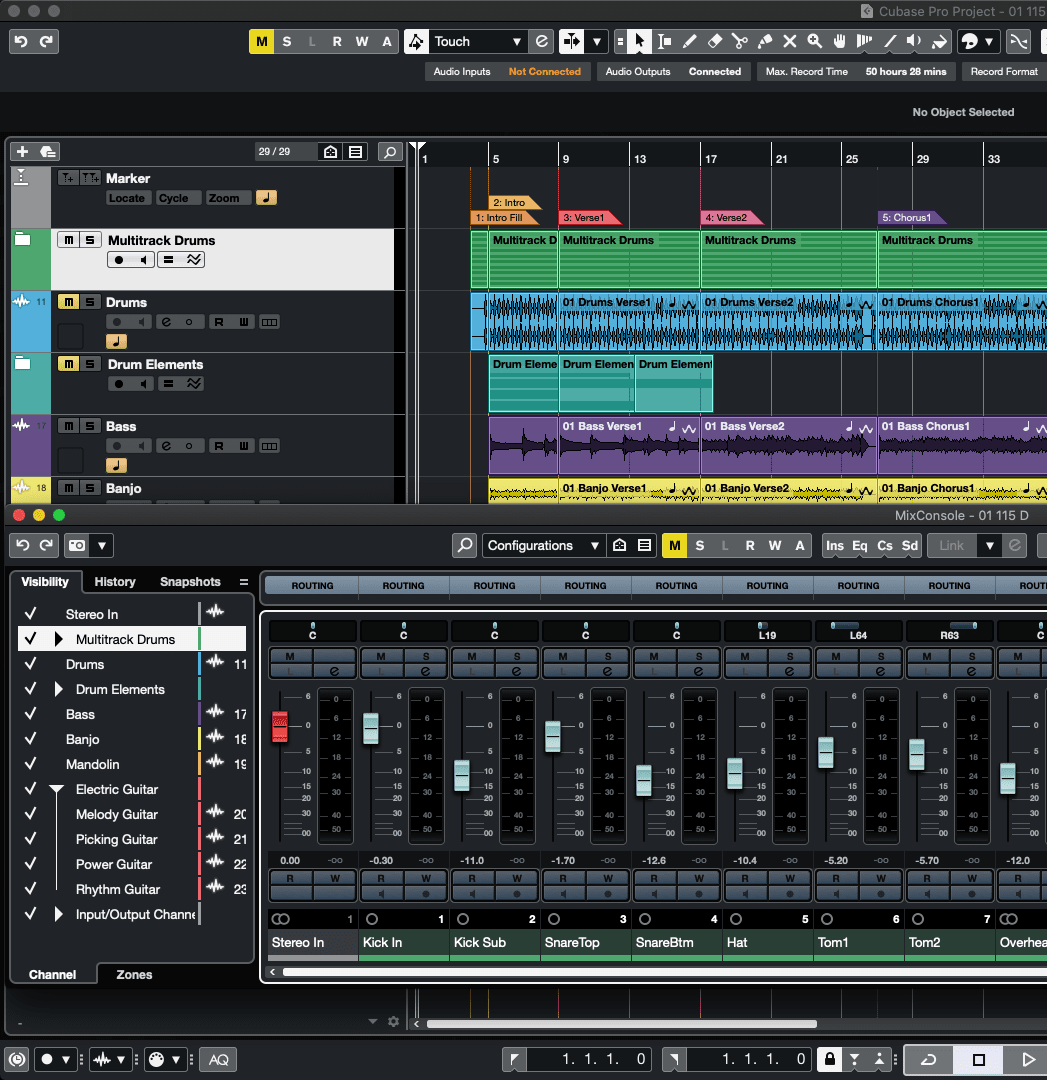Select the Scissors split tool

[739, 42]
